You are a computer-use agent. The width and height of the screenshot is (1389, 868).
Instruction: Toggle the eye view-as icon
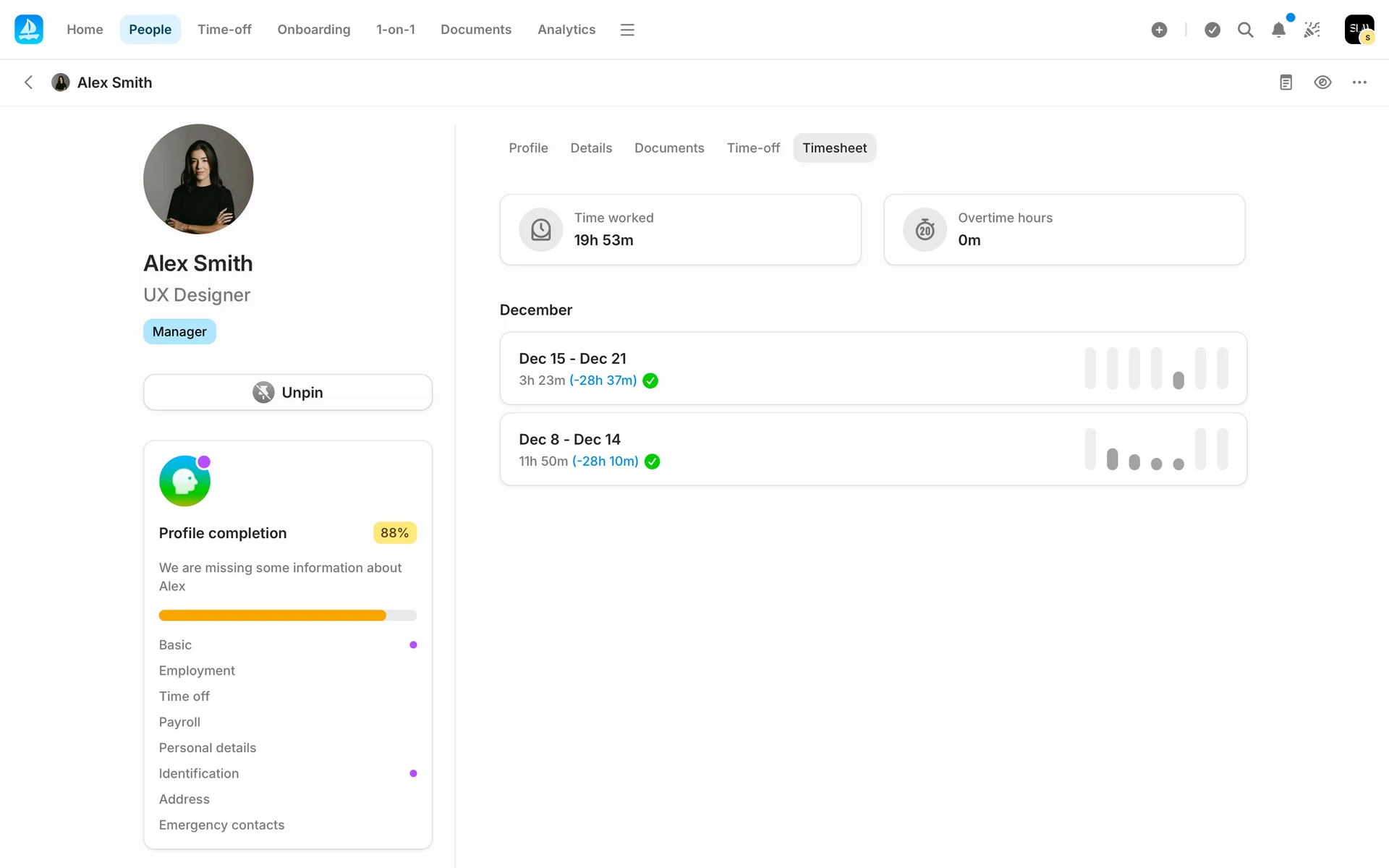[1322, 82]
